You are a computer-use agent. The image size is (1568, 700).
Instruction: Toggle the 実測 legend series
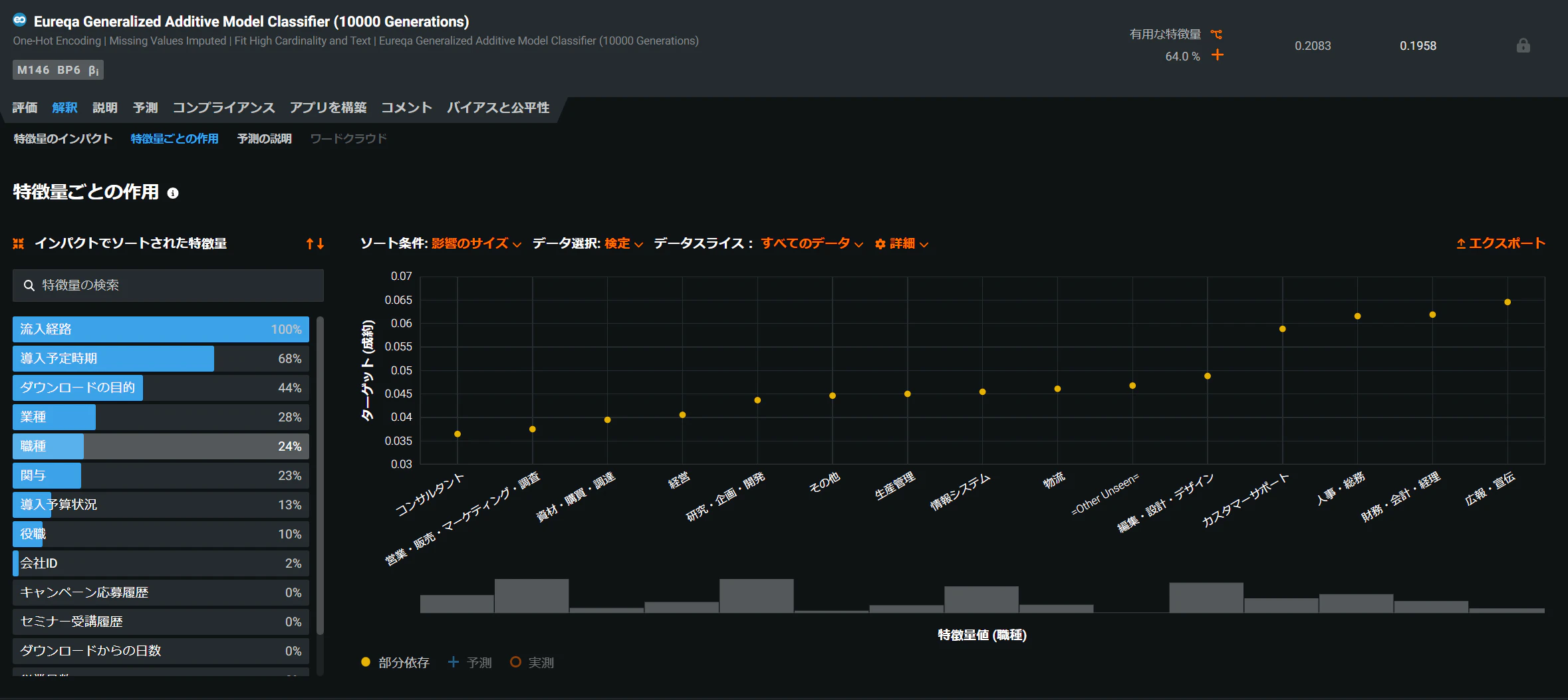(x=532, y=662)
